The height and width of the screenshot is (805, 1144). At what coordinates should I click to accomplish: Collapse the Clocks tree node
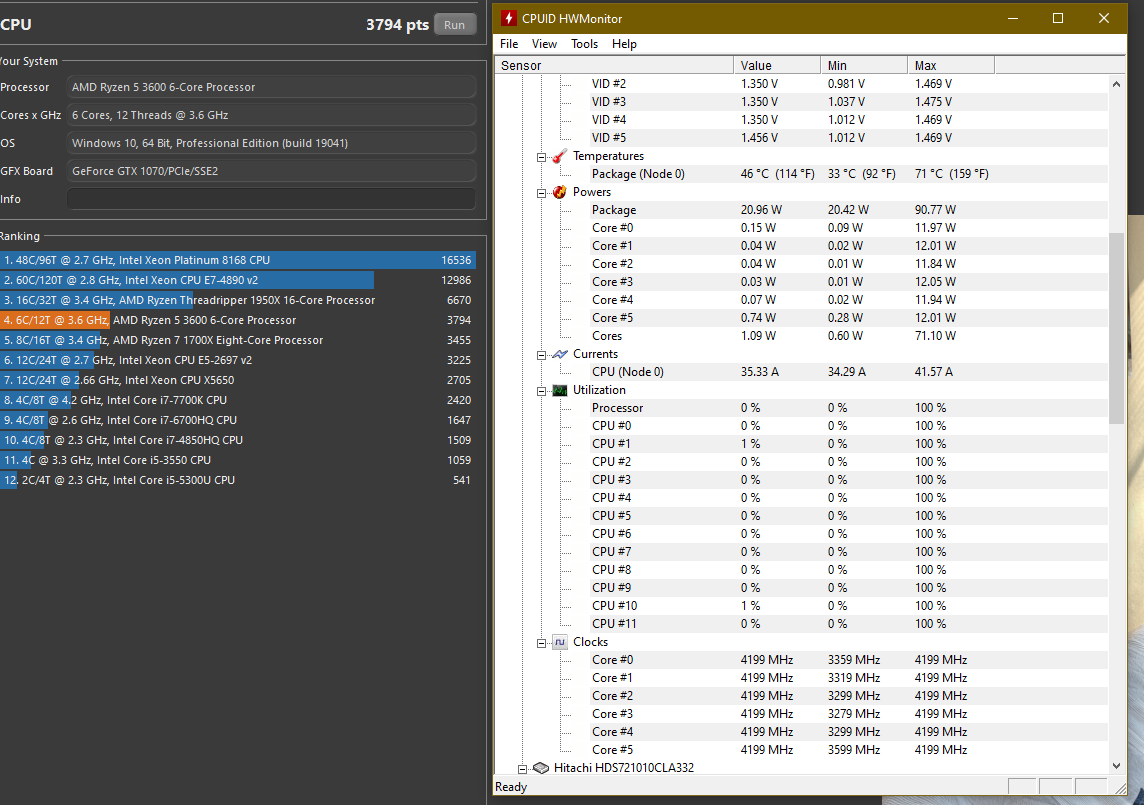point(541,643)
